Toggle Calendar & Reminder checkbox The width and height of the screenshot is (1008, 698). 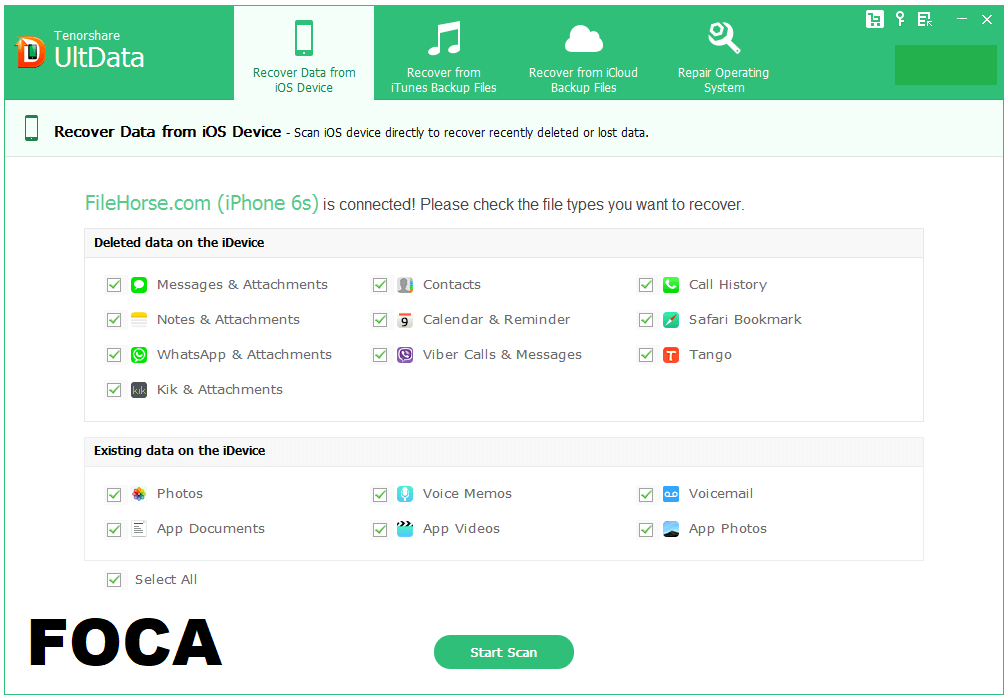pyautogui.click(x=380, y=319)
